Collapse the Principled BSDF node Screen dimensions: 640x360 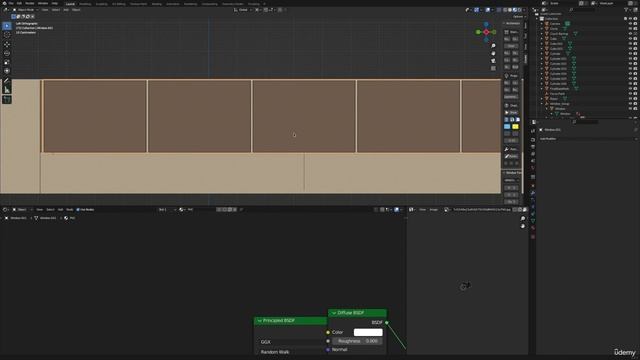[259, 321]
